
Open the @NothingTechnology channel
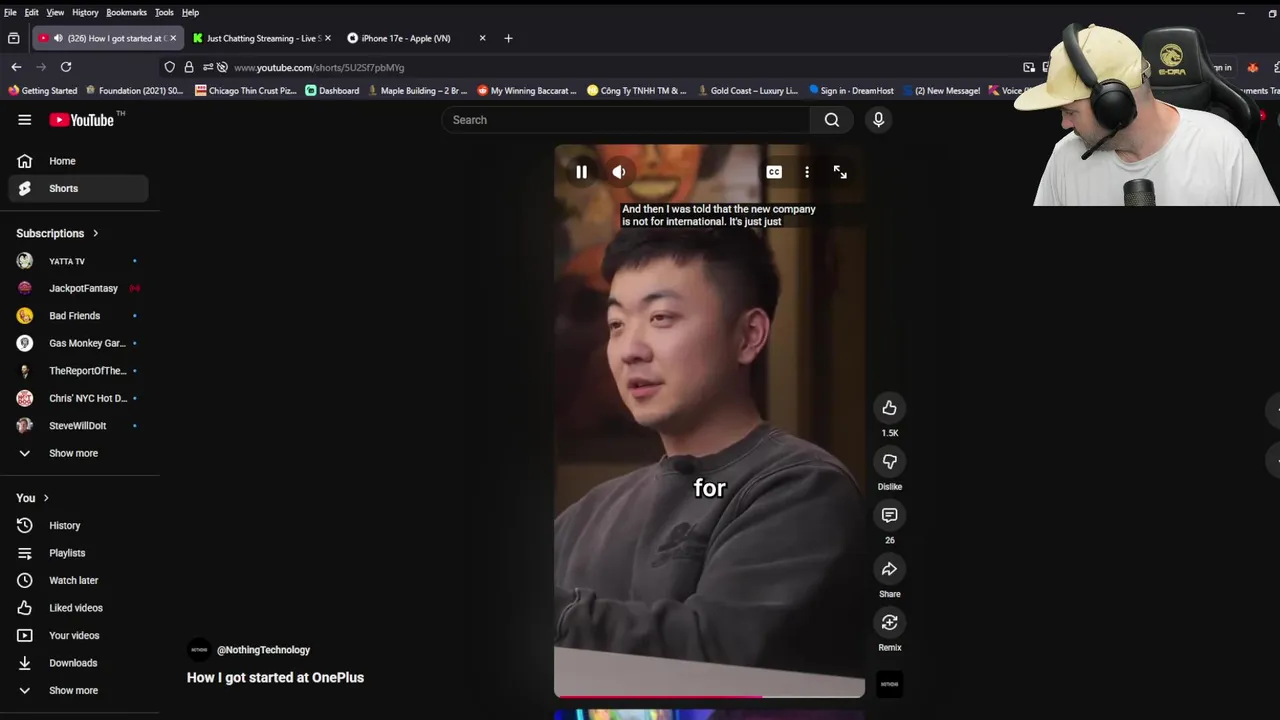coord(263,650)
